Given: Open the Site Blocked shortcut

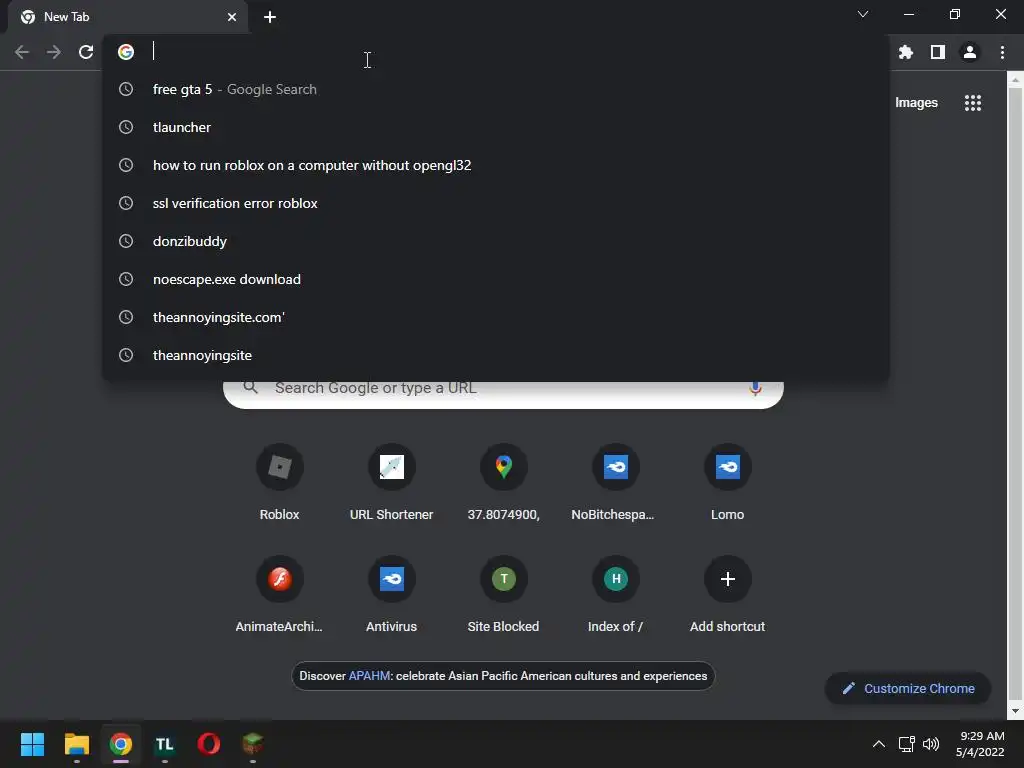Looking at the screenshot, I should click(x=504, y=594).
